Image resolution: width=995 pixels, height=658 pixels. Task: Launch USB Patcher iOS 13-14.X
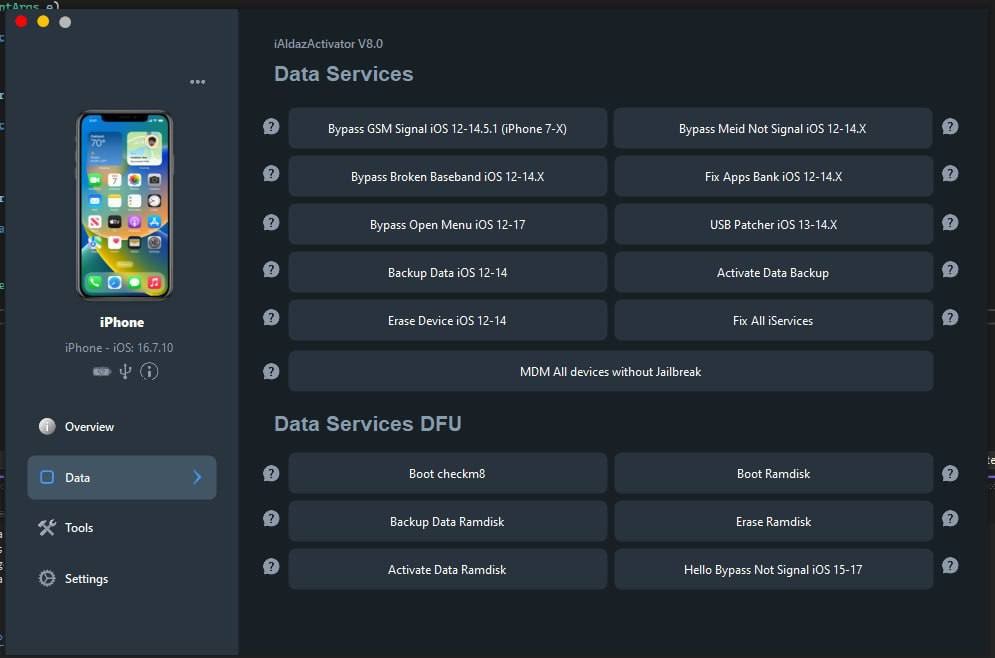pos(773,224)
